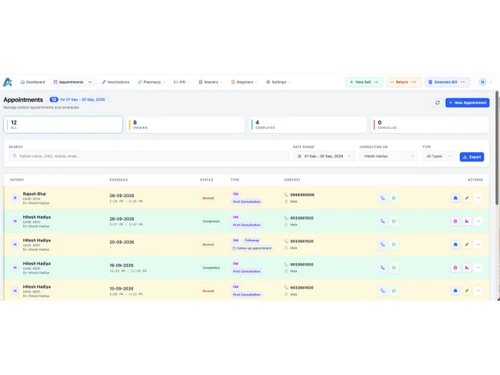Filter by the Completed appointments card
The width and height of the screenshot is (500, 375).
308,125
